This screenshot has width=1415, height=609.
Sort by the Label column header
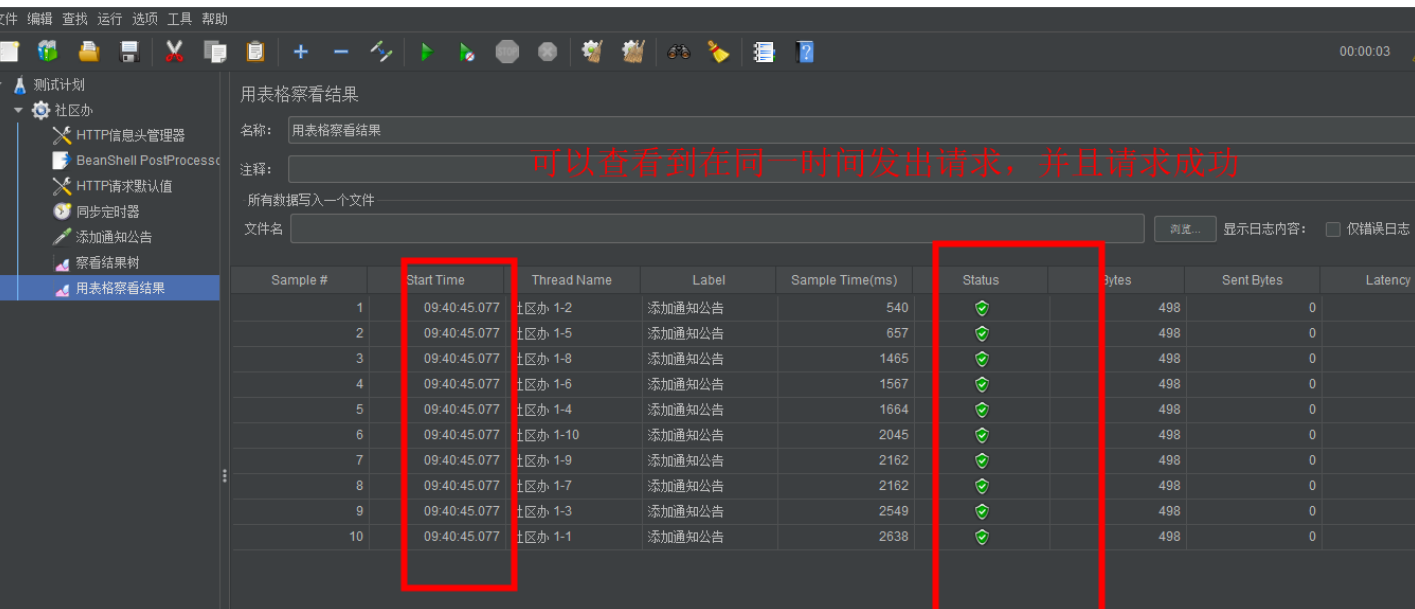click(x=708, y=280)
